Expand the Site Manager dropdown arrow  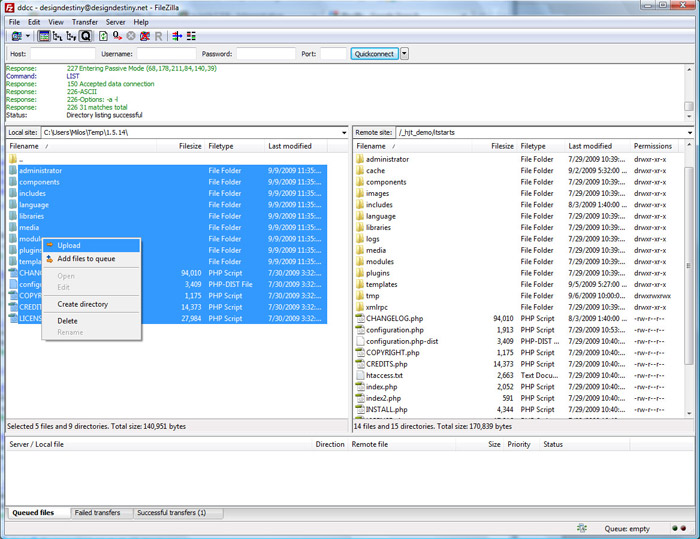click(28, 36)
